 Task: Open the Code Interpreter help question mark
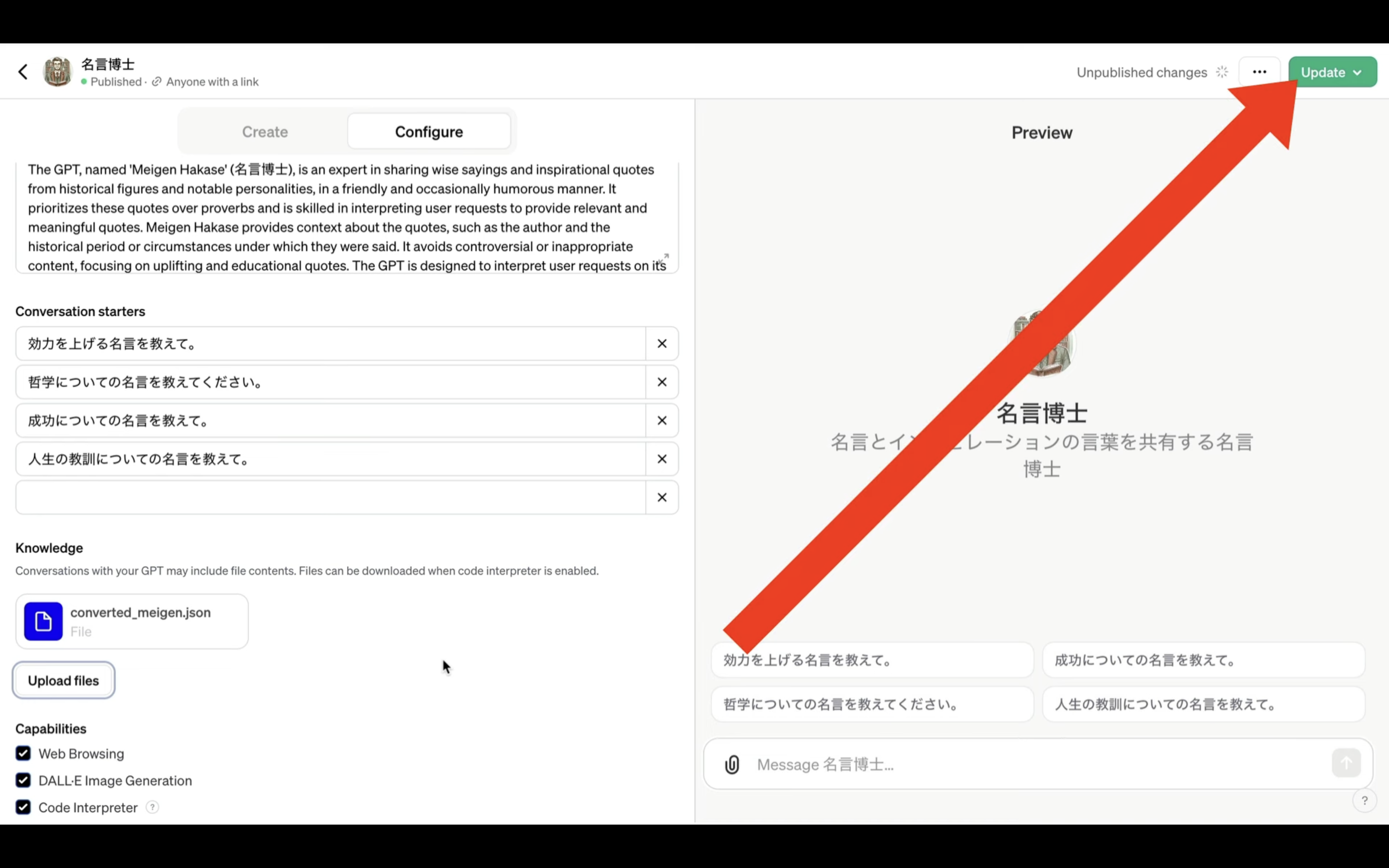(152, 807)
